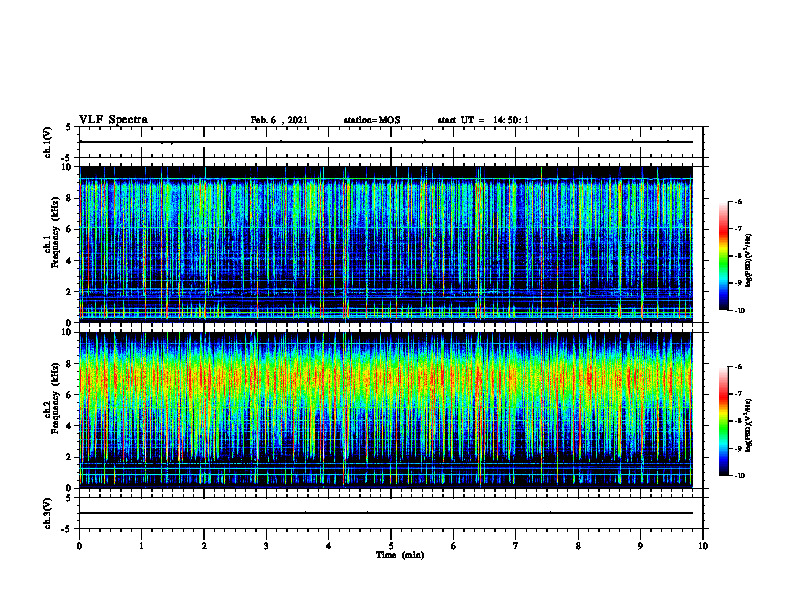Click the "2" kHz tick of ch.2 spectrogram
Screen dimensions: 792x612
[x=69, y=457]
